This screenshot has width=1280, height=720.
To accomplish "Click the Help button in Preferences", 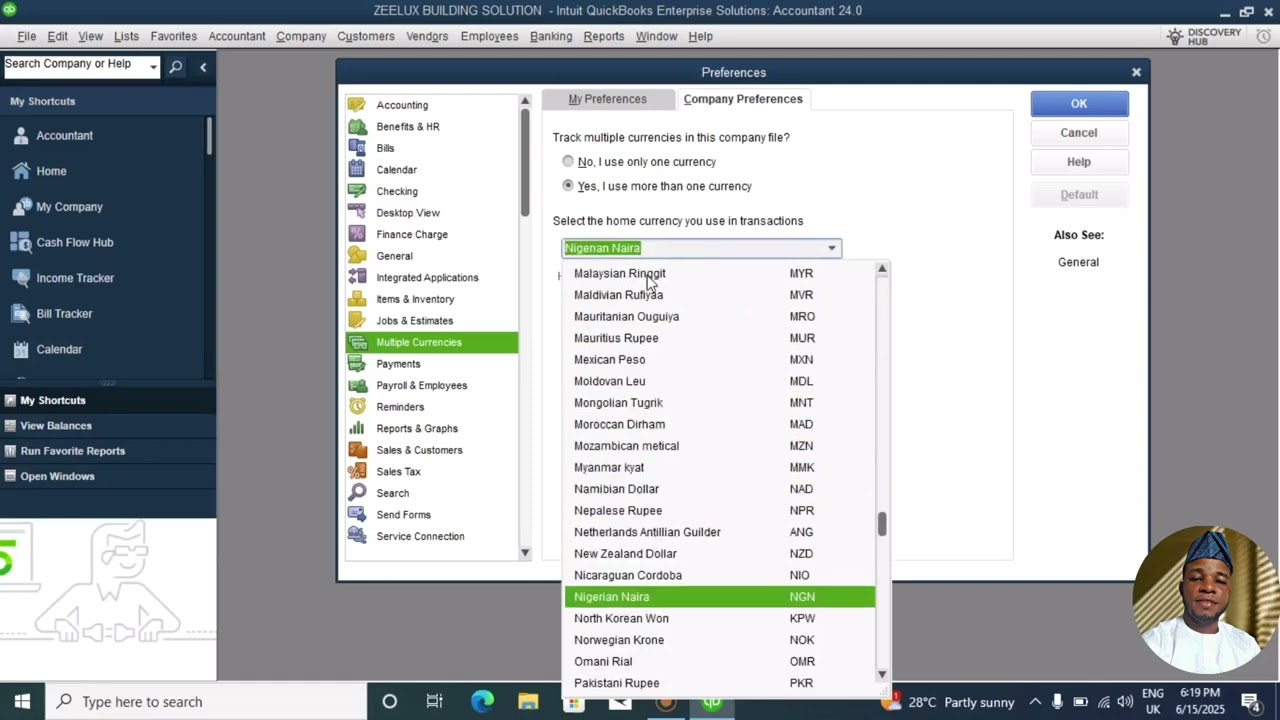I will pyautogui.click(x=1079, y=162).
